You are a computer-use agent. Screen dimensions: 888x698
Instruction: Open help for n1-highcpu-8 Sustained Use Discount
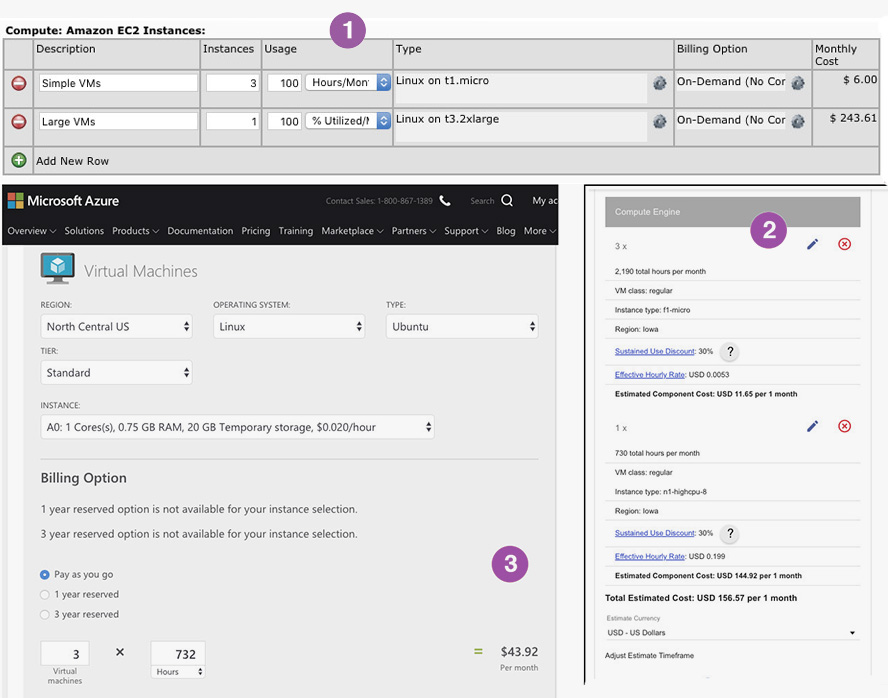[730, 533]
